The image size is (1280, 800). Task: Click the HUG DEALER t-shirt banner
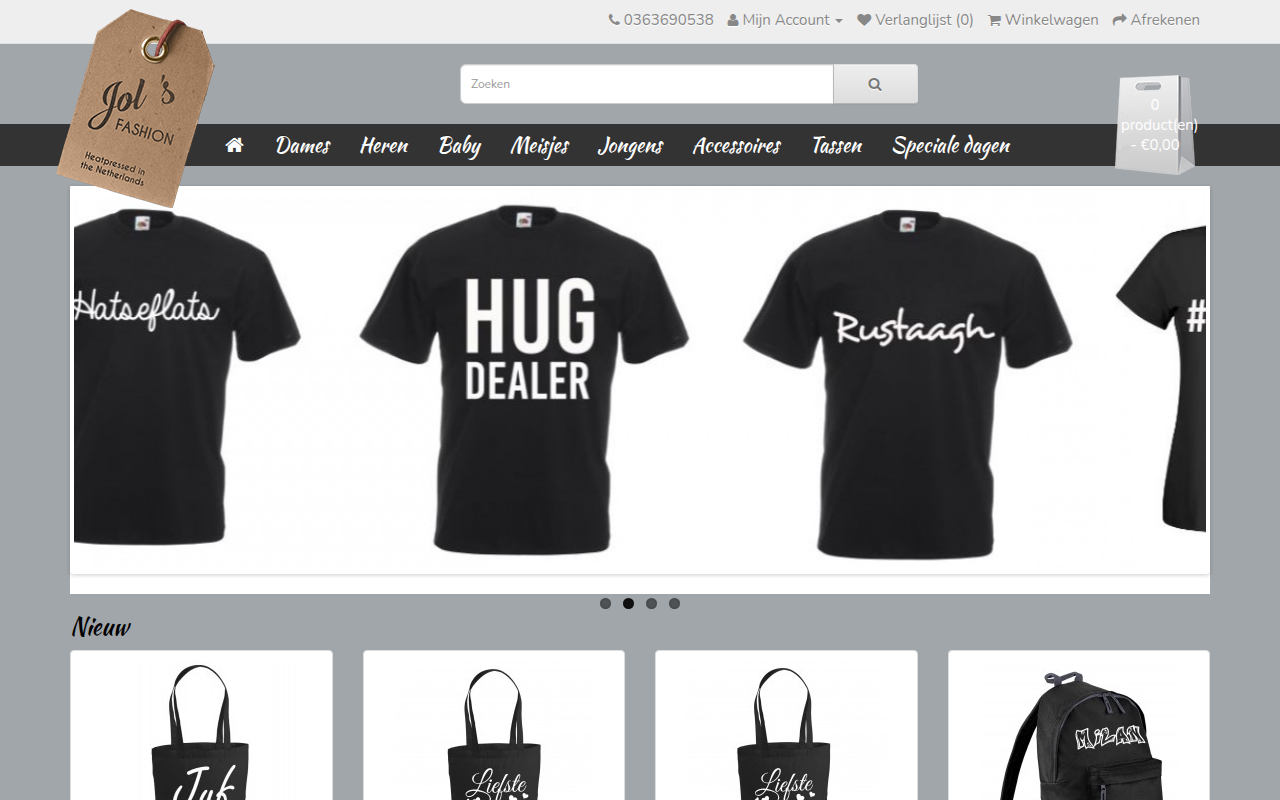pos(525,378)
